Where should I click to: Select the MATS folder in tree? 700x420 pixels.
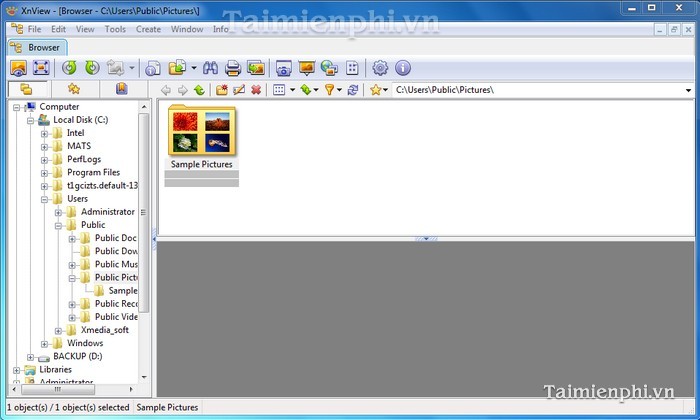tap(79, 146)
